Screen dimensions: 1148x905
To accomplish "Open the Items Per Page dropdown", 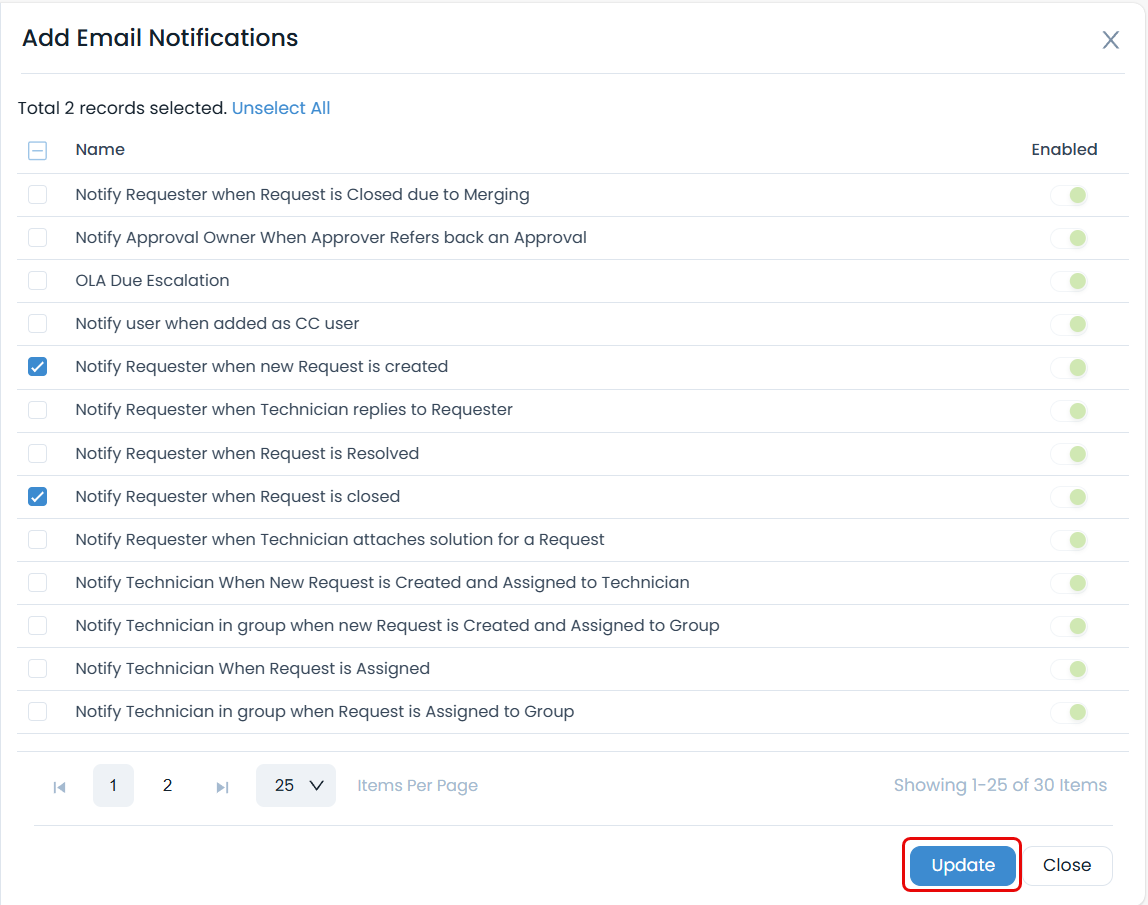I will point(296,785).
